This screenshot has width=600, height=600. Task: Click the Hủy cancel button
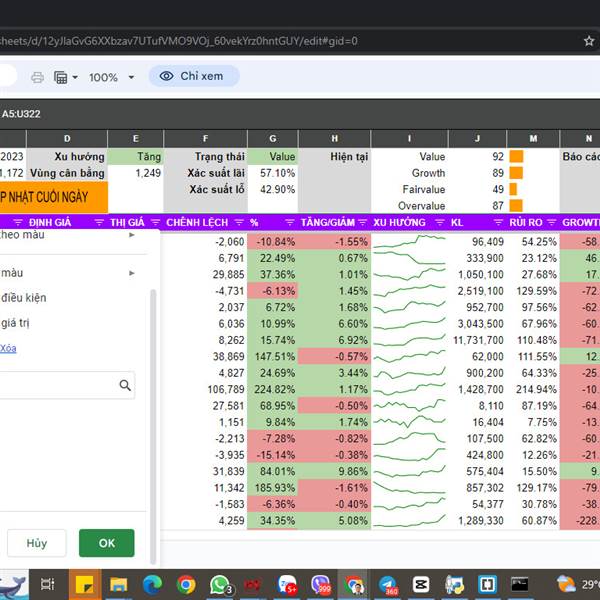click(37, 543)
